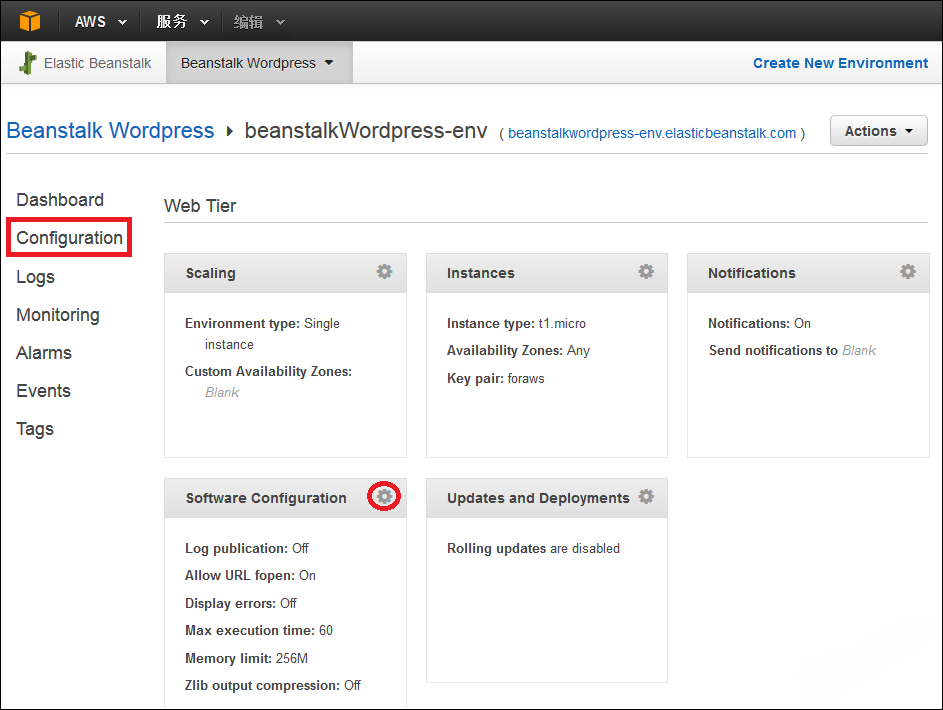Open the Logs section
The width and height of the screenshot is (943, 710).
35,277
